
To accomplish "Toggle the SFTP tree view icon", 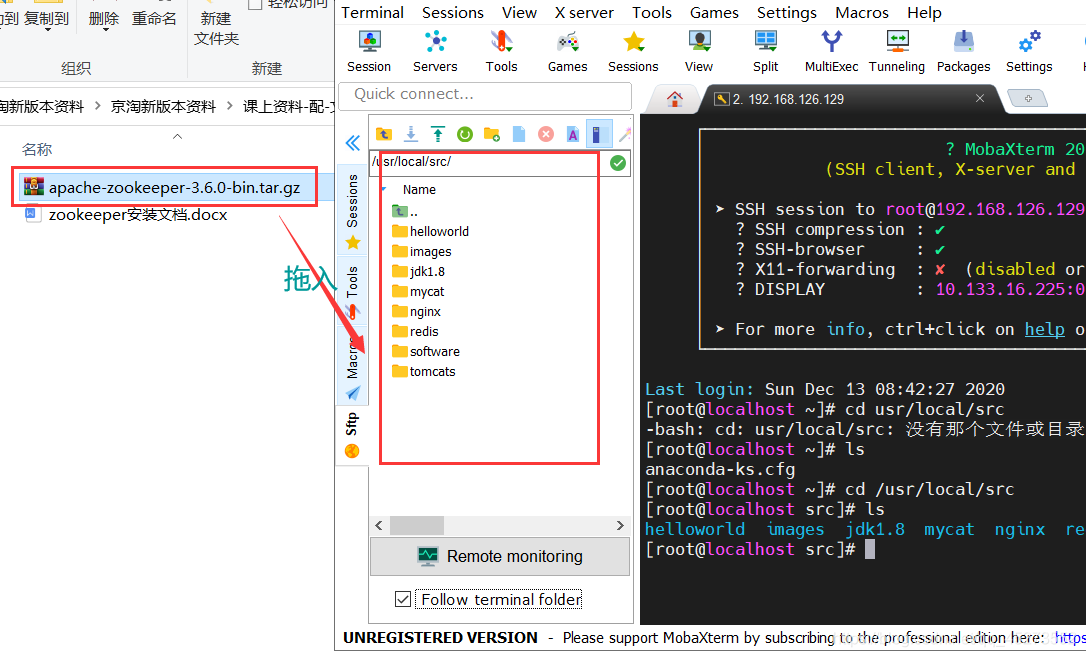I will point(599,134).
